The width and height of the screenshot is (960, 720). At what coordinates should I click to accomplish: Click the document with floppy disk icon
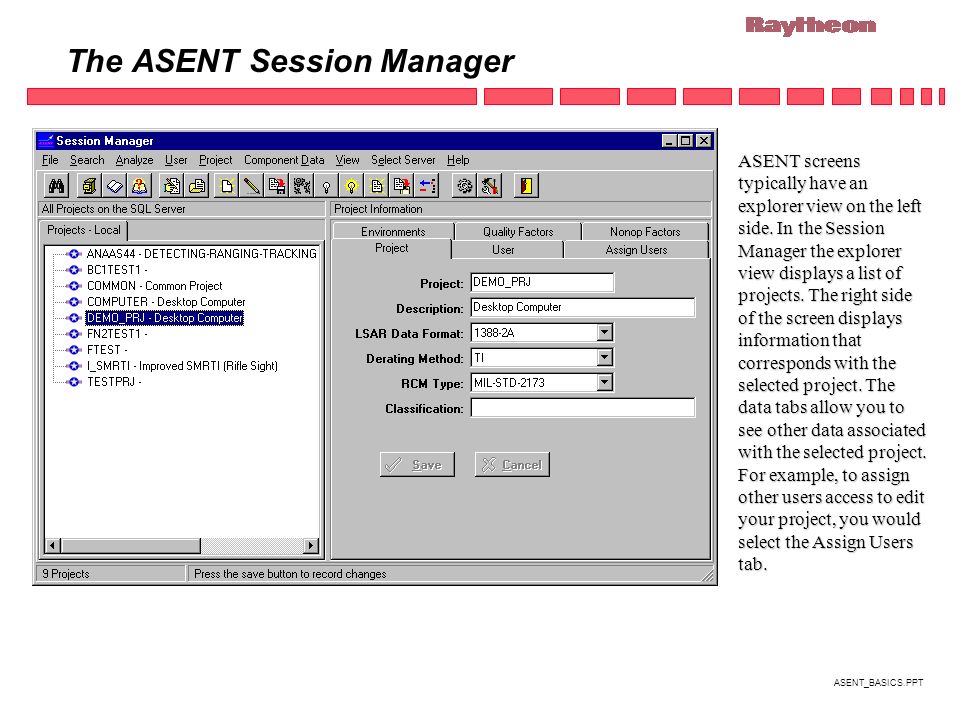coord(277,186)
